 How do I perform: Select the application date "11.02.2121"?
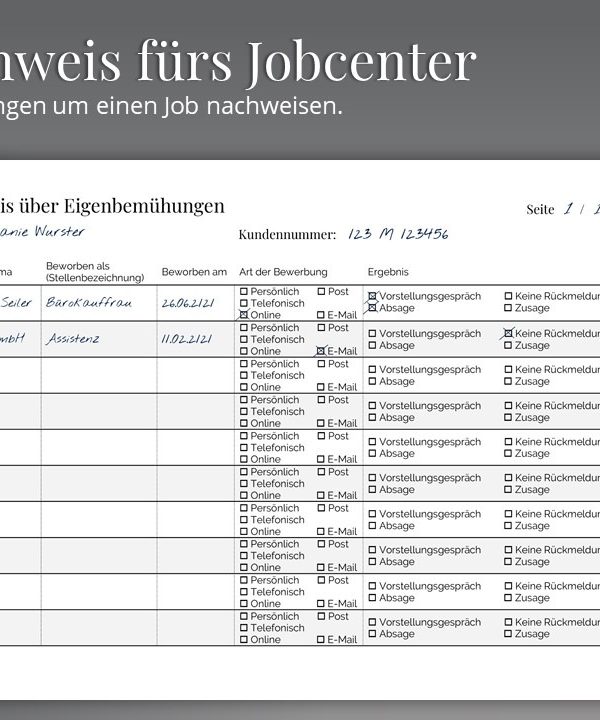(x=186, y=339)
